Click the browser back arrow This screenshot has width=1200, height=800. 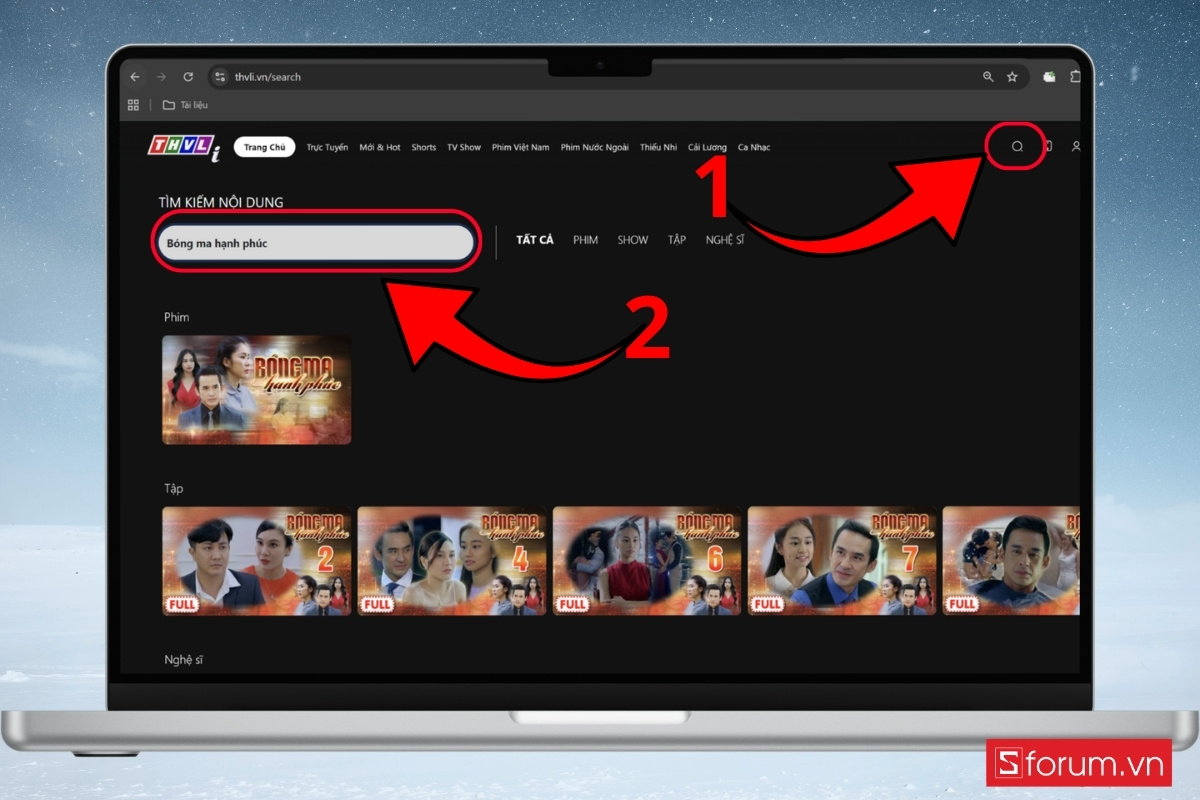point(135,76)
